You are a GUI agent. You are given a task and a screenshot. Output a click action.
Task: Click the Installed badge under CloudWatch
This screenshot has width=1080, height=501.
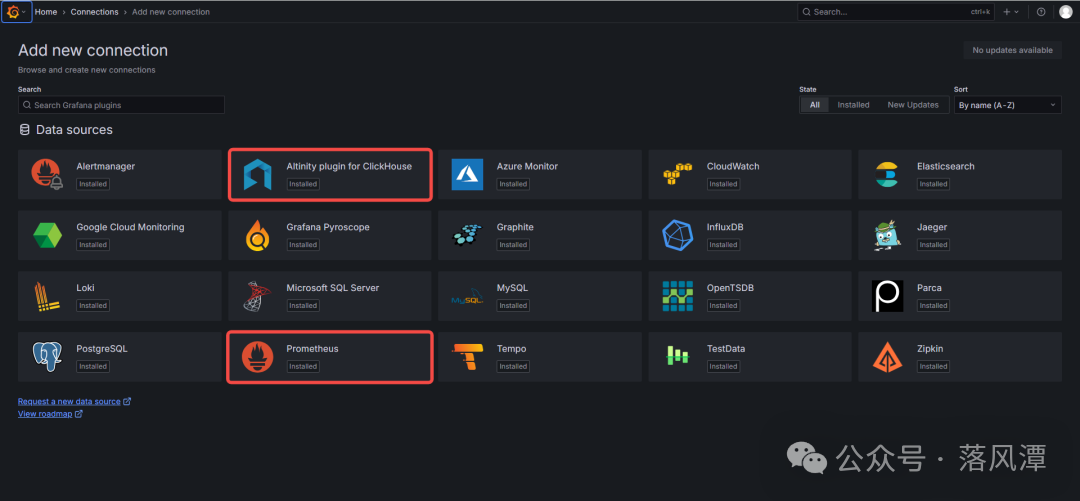click(723, 184)
